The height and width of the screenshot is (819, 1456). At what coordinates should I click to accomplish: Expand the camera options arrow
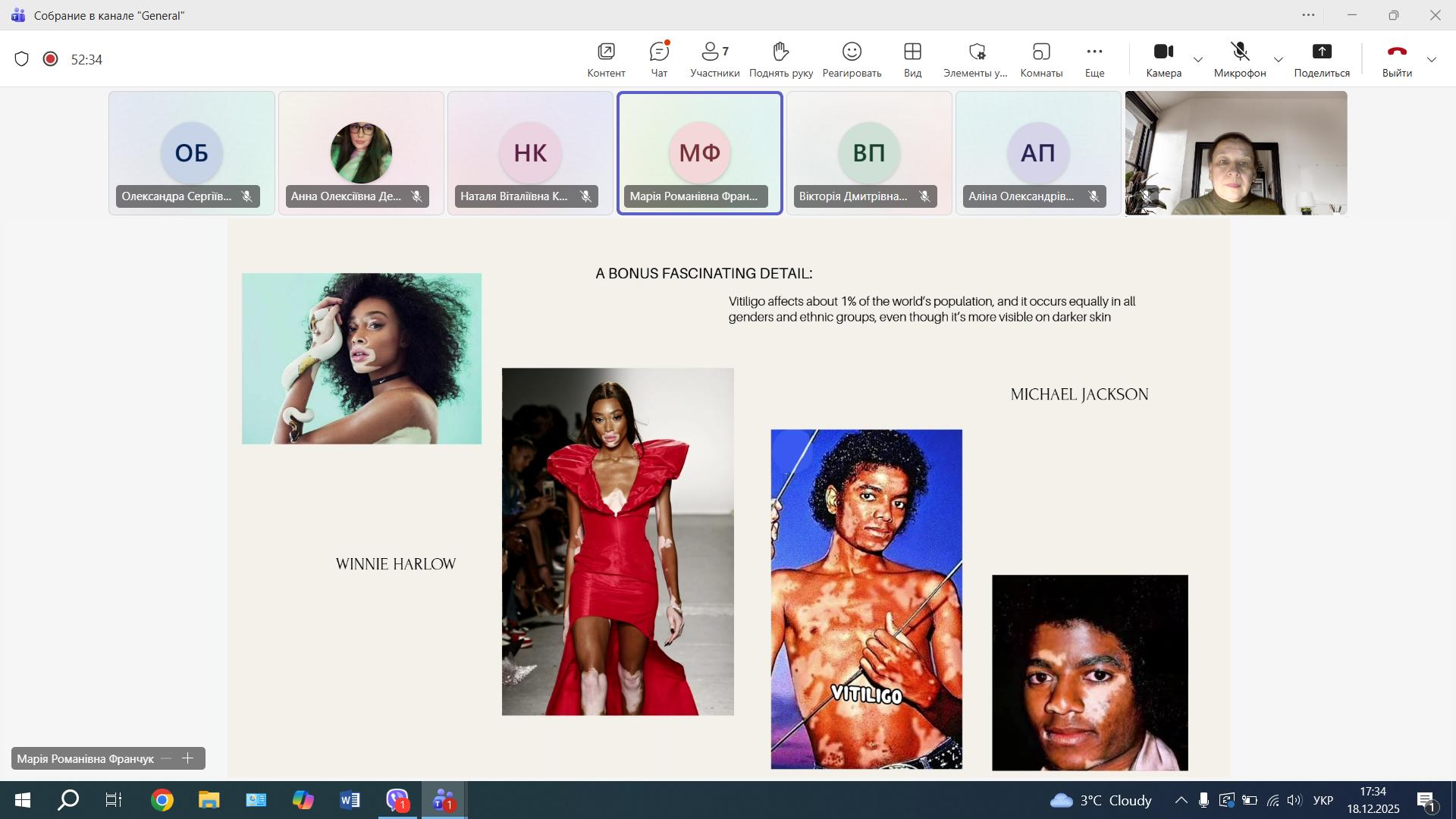click(x=1198, y=60)
